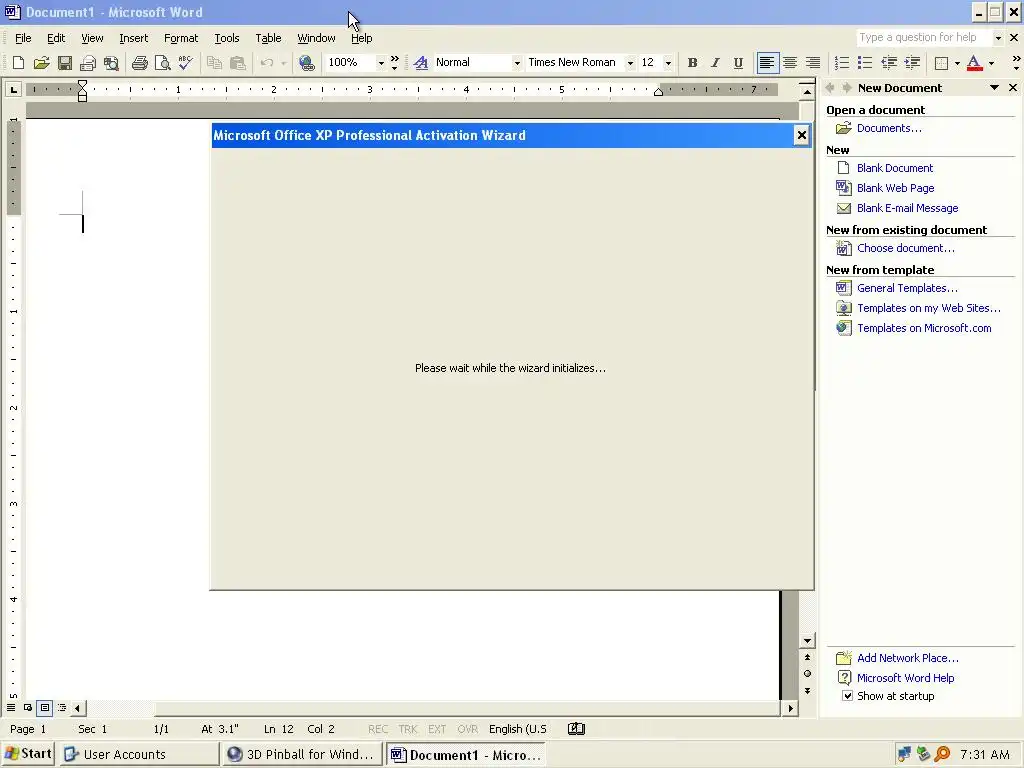Click the Select Browse Object circle button
This screenshot has width=1024, height=768.
point(807,674)
